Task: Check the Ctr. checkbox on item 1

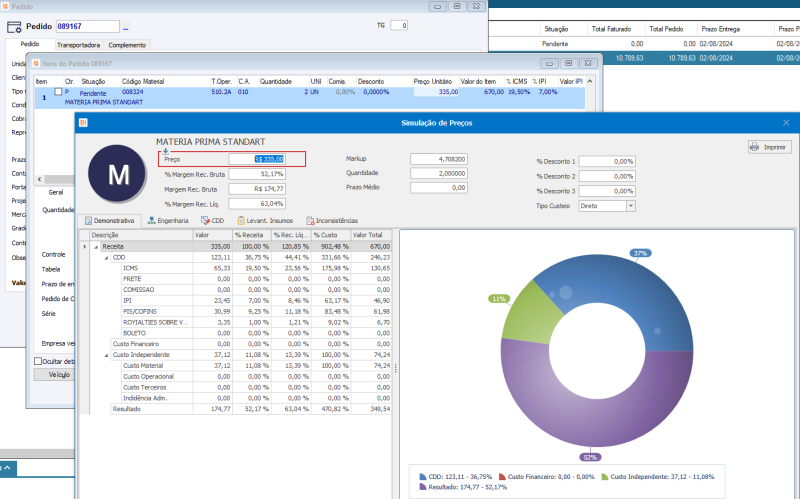Action: (x=58, y=92)
